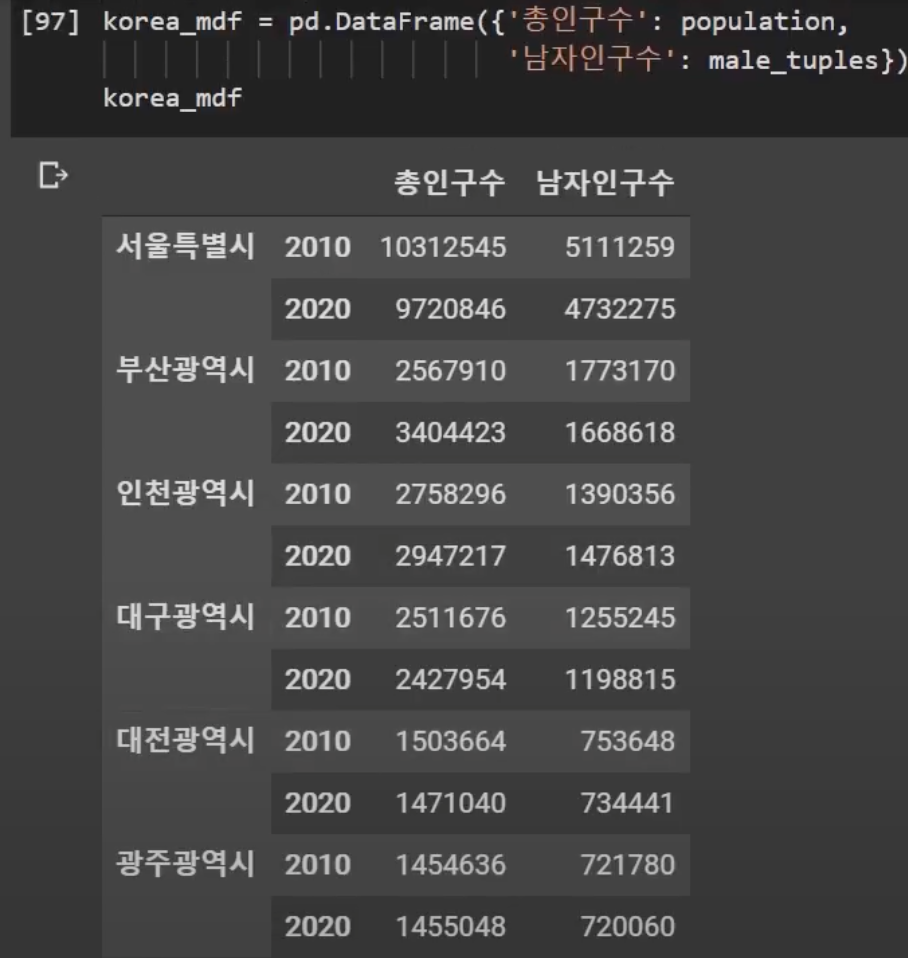Click the 총인구수 column header
Screen dimensions: 908x958
click(x=449, y=183)
